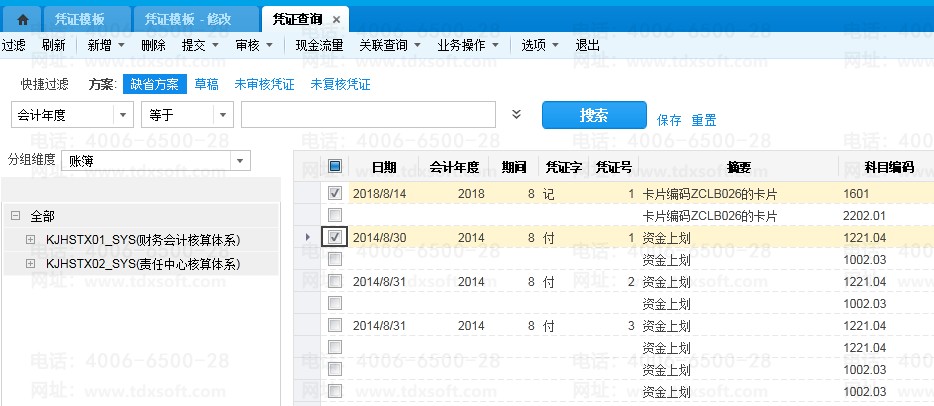The width and height of the screenshot is (934, 406).
Task: Expand the KJHSTX01_SYS财务会计核算体系 node
Action: click(30, 240)
